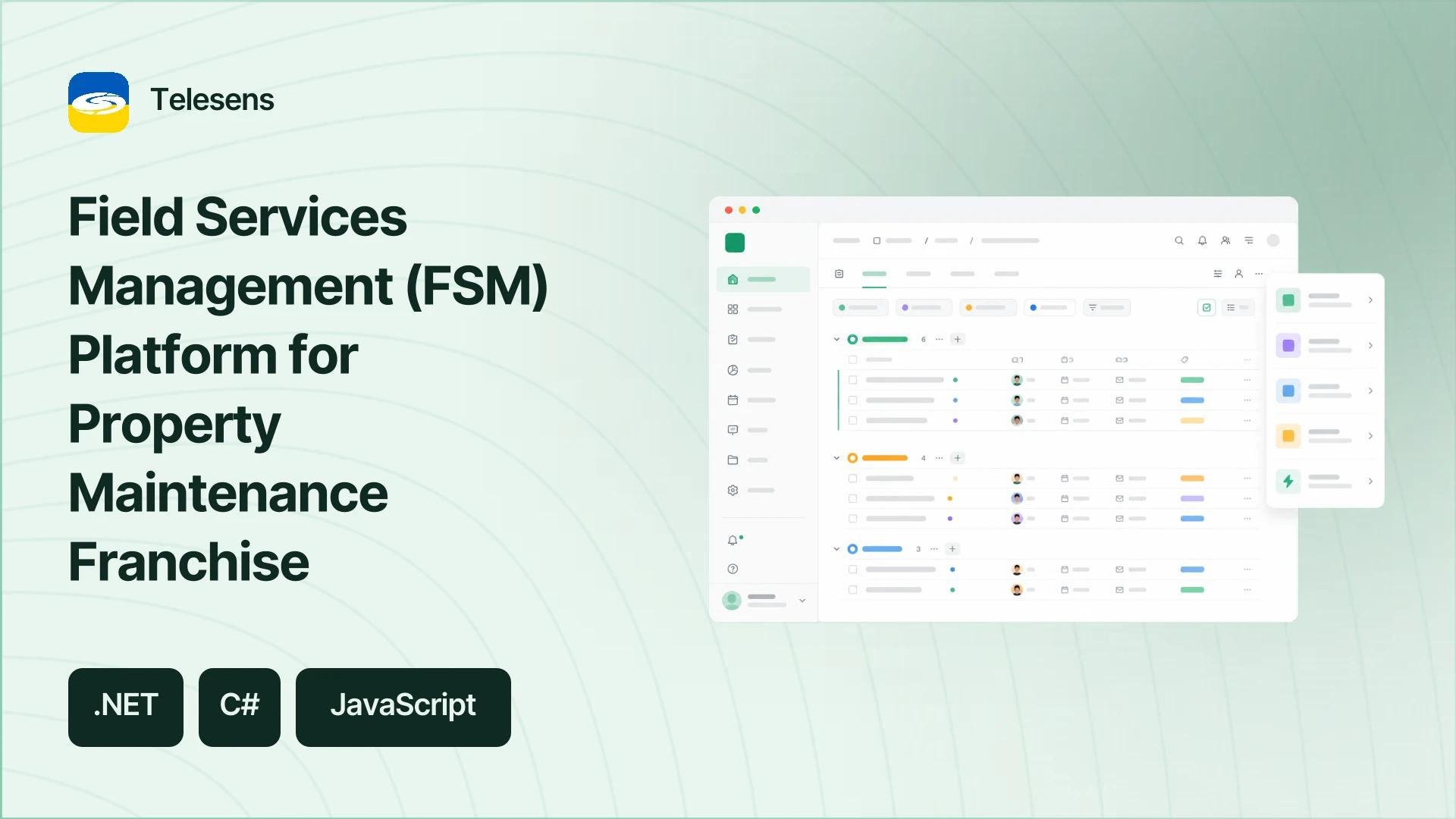Image resolution: width=1456 pixels, height=819 pixels.
Task: Open the settings gear sidebar icon
Action: (733, 491)
